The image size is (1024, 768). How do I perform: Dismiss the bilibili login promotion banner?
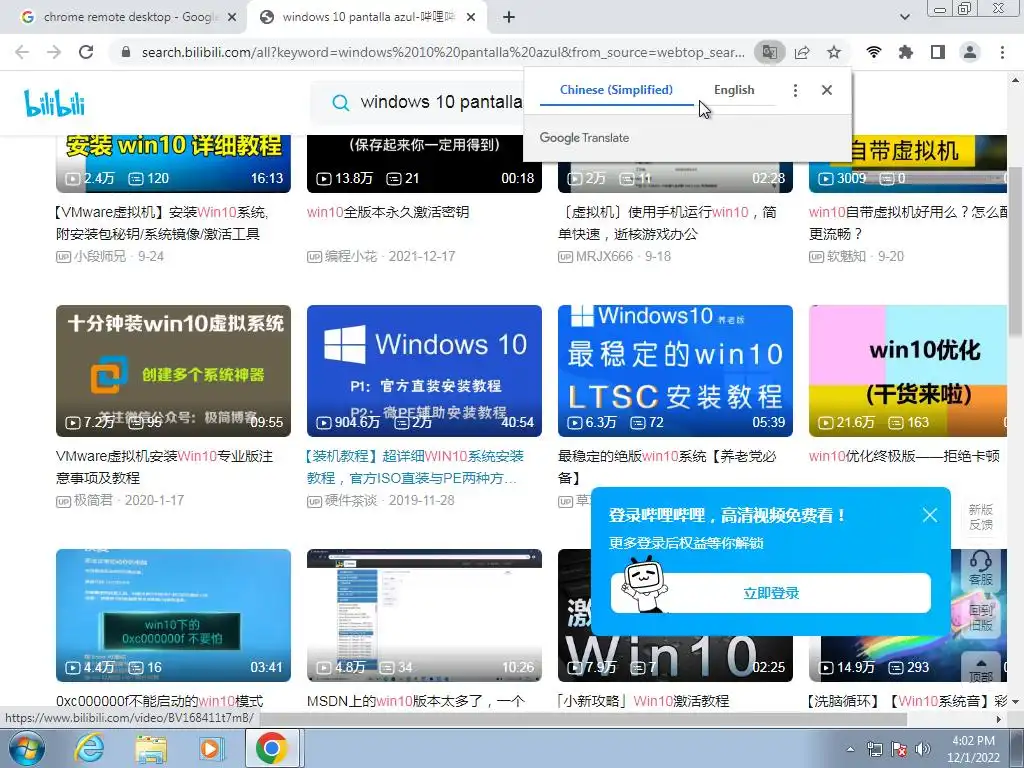tap(930, 515)
